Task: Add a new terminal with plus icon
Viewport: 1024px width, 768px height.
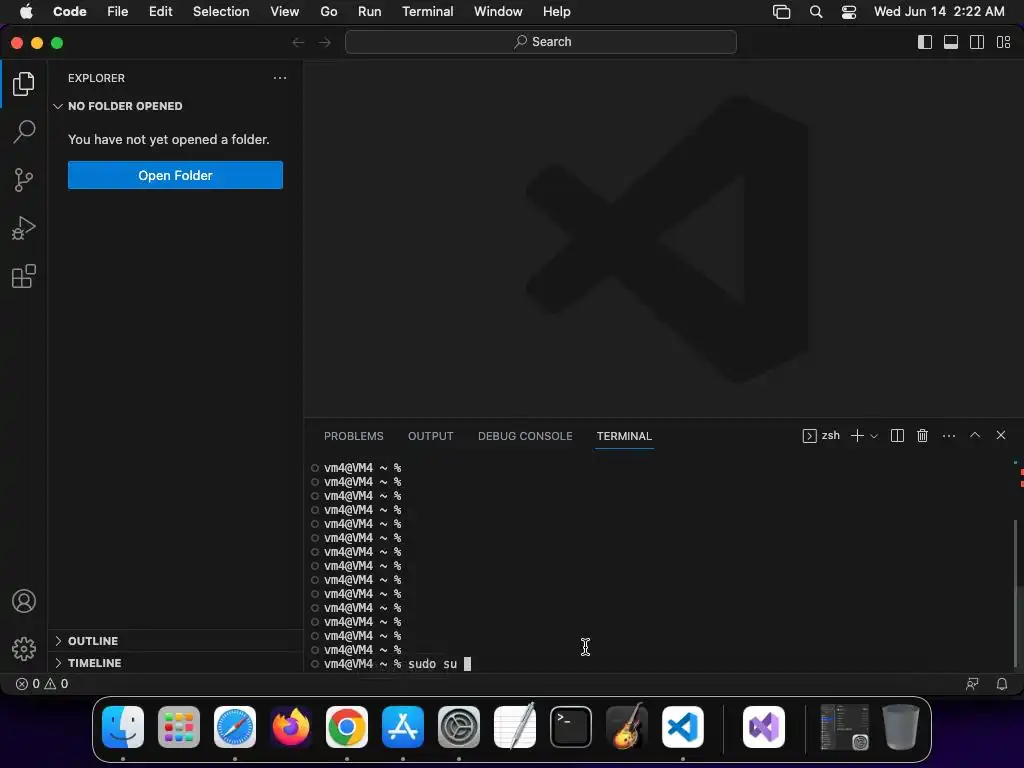Action: [857, 436]
